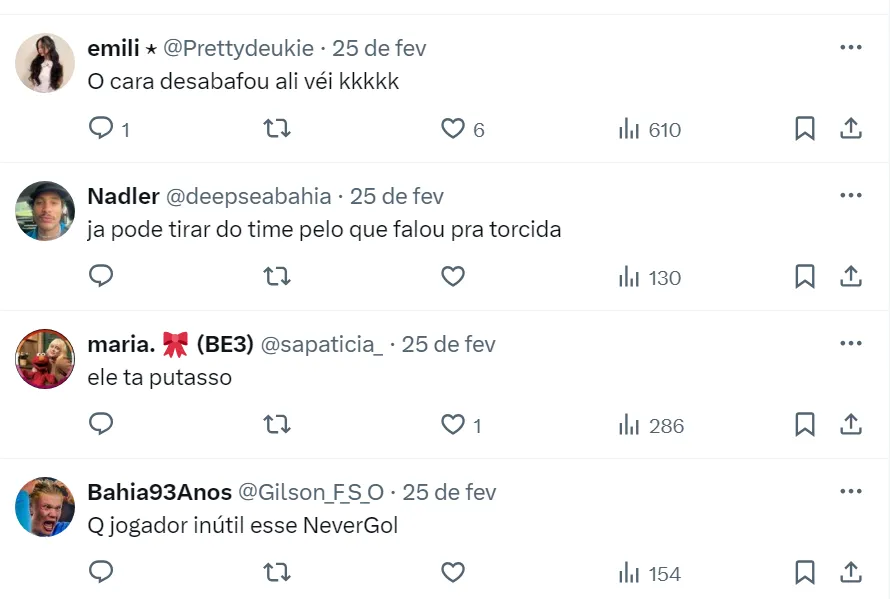Reply to Nadler's tweet
The image size is (890, 599).
(102, 277)
